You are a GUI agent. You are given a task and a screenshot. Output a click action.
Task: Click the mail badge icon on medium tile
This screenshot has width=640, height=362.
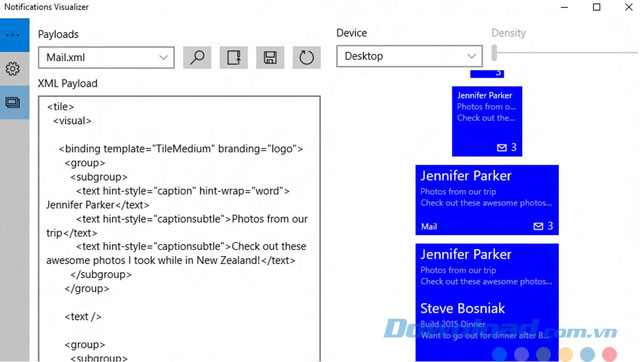(502, 148)
